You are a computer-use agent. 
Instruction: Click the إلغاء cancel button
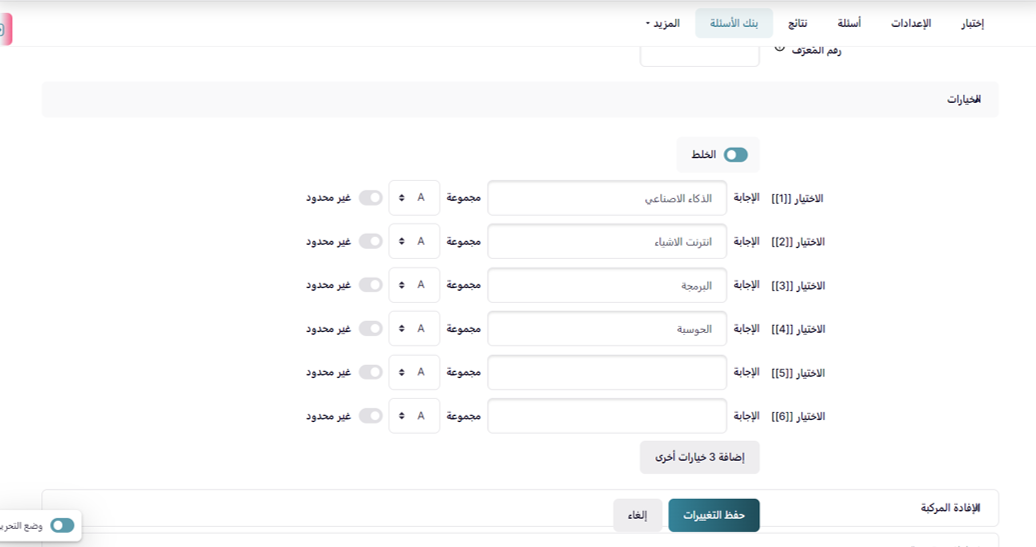click(x=637, y=515)
